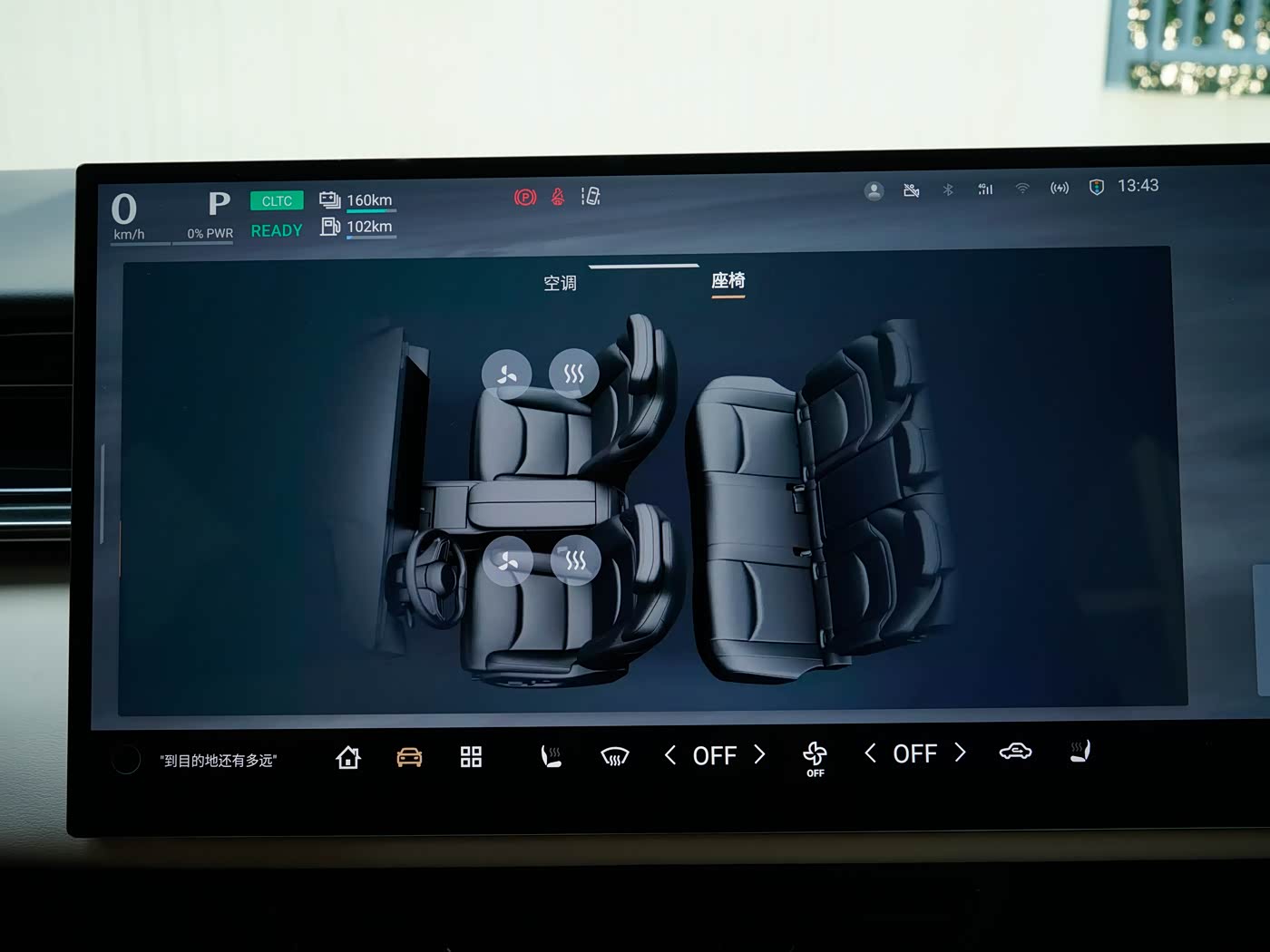Increase left temperature with right chevron

pyautogui.click(x=760, y=754)
